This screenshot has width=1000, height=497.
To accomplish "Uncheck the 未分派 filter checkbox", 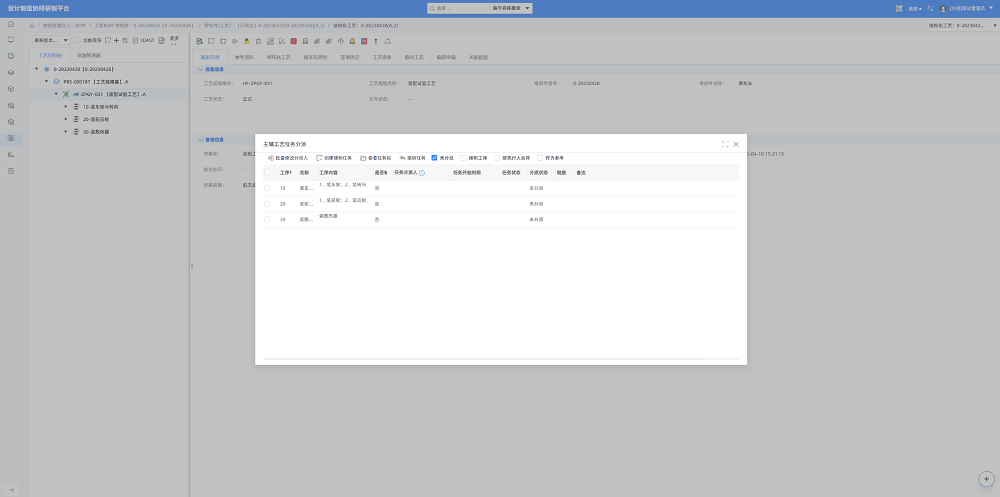I will tap(434, 158).
